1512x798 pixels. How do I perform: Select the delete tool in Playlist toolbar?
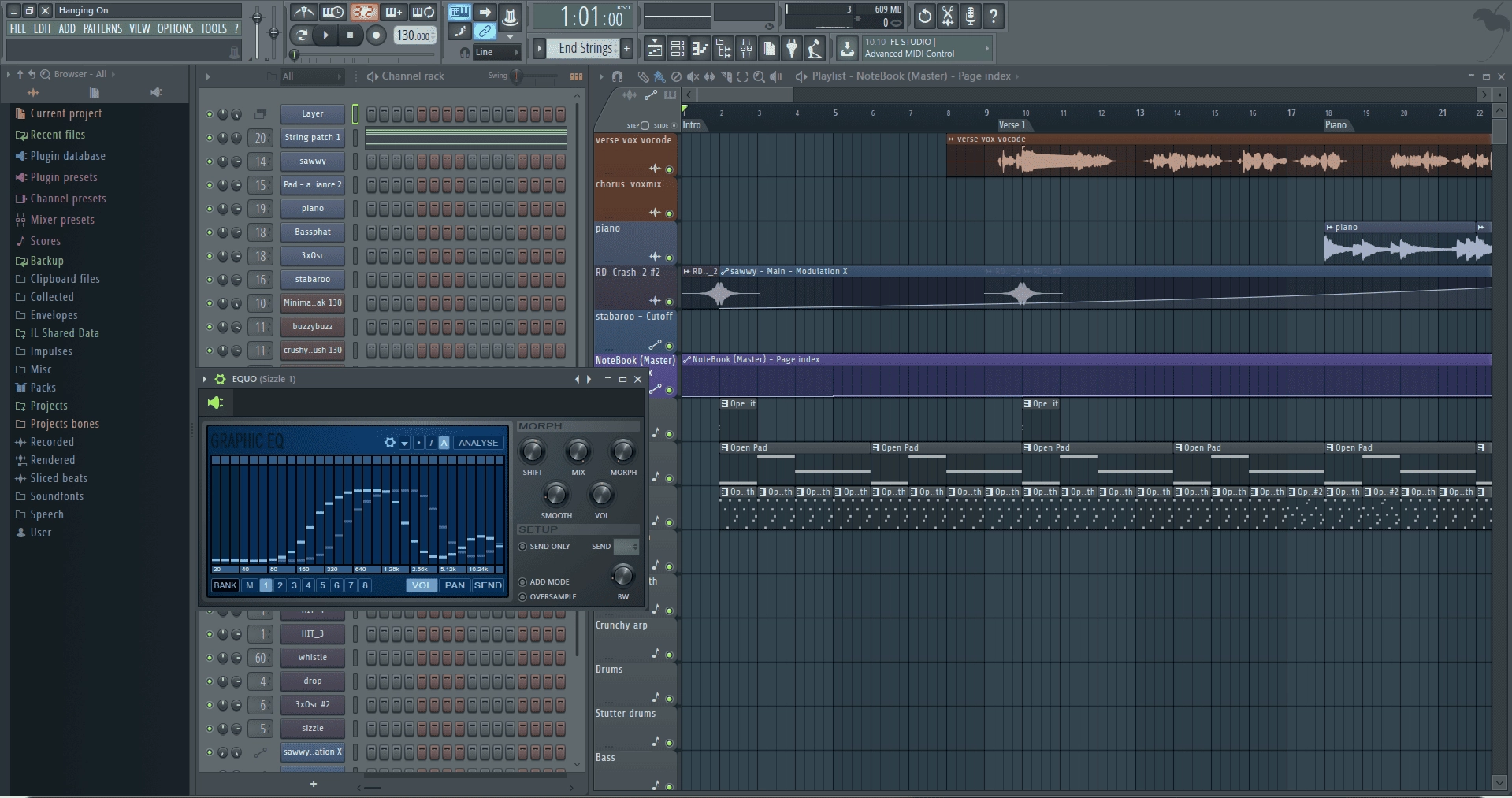tap(676, 76)
